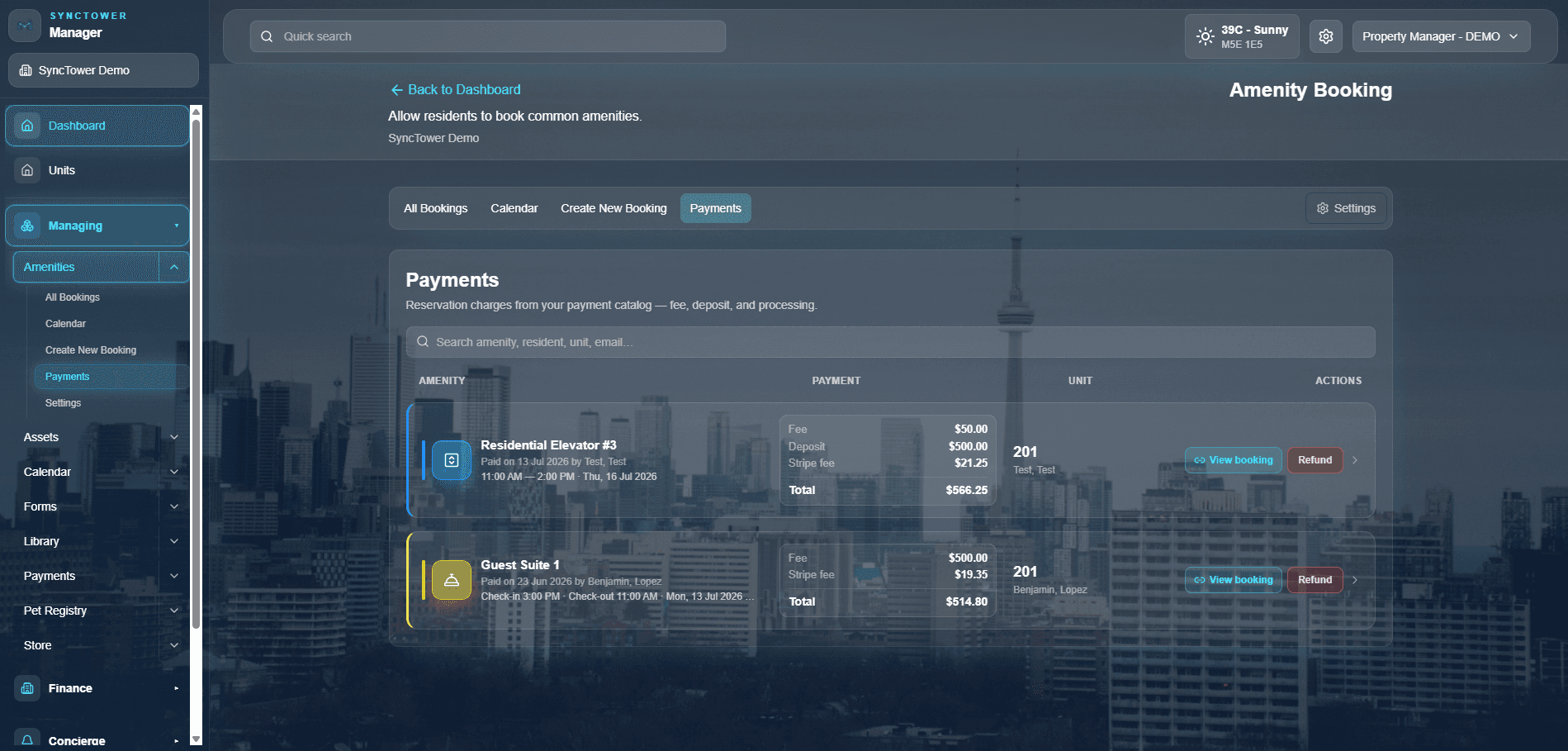Click the Concierge bell icon
The height and width of the screenshot is (751, 1568).
pyautogui.click(x=27, y=739)
